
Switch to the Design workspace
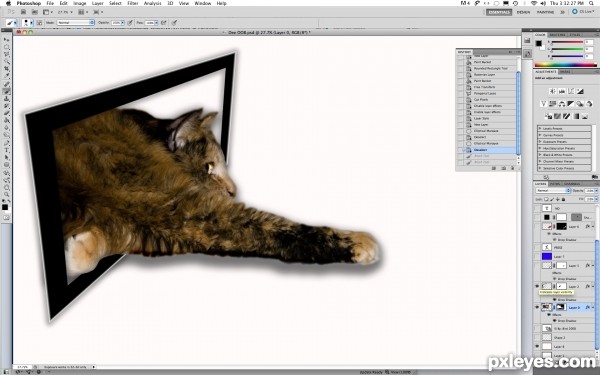(x=523, y=12)
